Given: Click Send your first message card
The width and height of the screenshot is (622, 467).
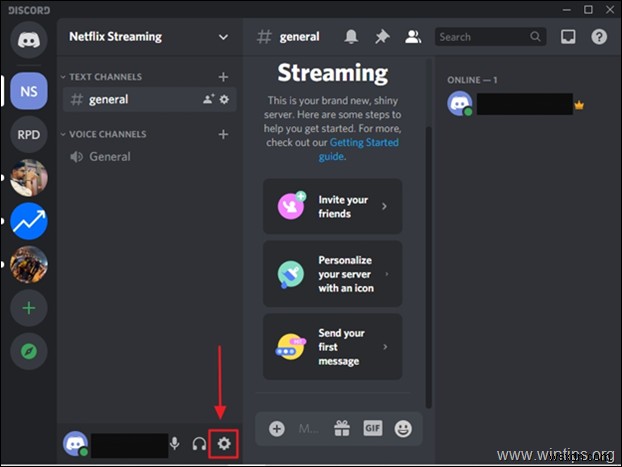Looking at the screenshot, I should tap(332, 347).
